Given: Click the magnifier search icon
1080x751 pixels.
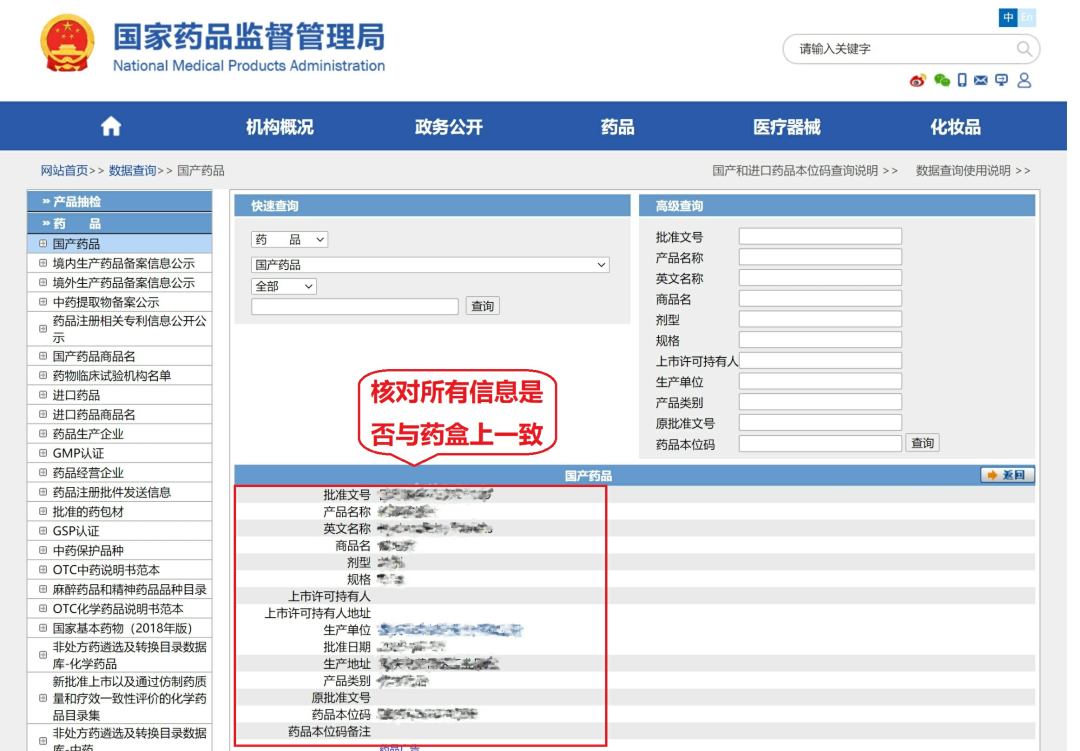Looking at the screenshot, I should tap(1024, 49).
